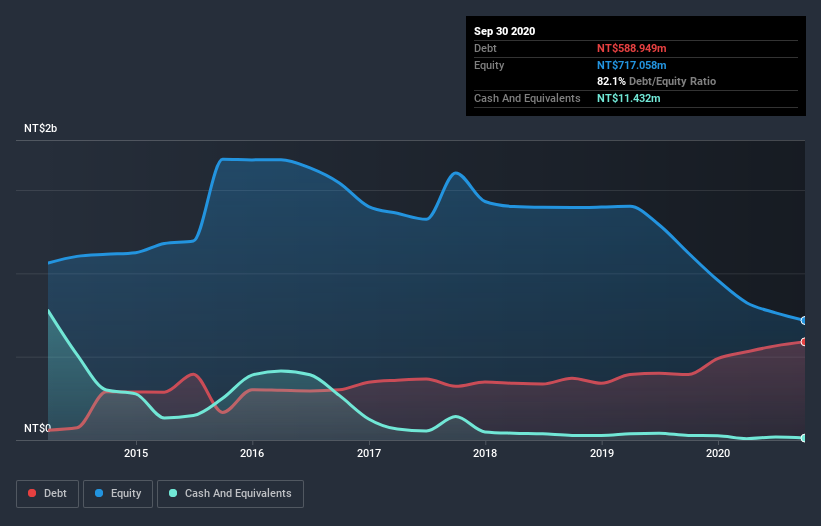The height and width of the screenshot is (526, 821).
Task: Click the teal Cash endpoint marker
Action: 804,438
